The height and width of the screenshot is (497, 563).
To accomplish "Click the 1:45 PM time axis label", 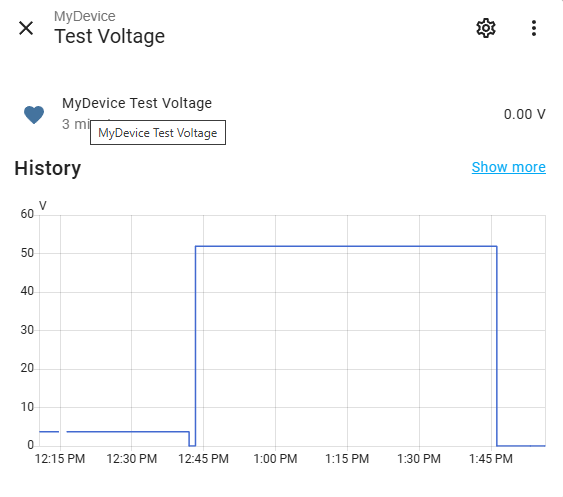I will pos(490,459).
